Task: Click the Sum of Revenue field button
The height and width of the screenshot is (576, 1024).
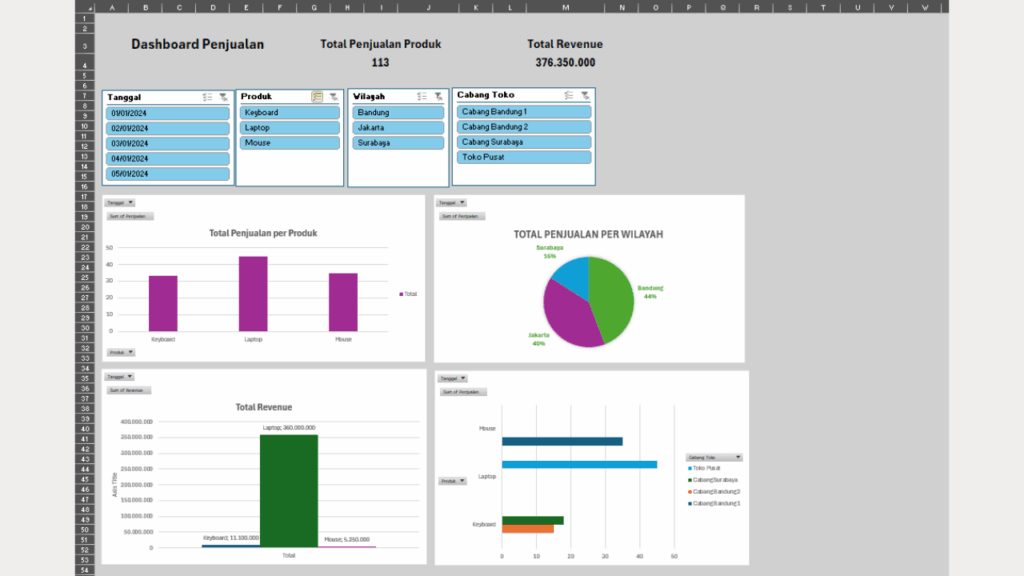Action: click(129, 390)
